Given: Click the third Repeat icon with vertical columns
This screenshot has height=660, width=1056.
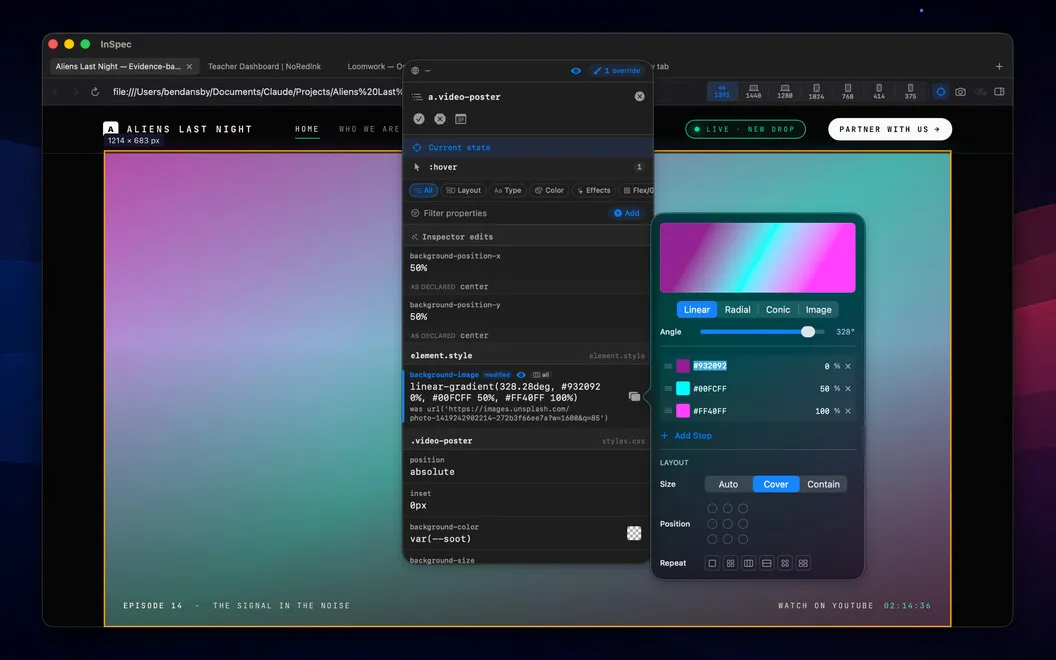Looking at the screenshot, I should [x=748, y=564].
